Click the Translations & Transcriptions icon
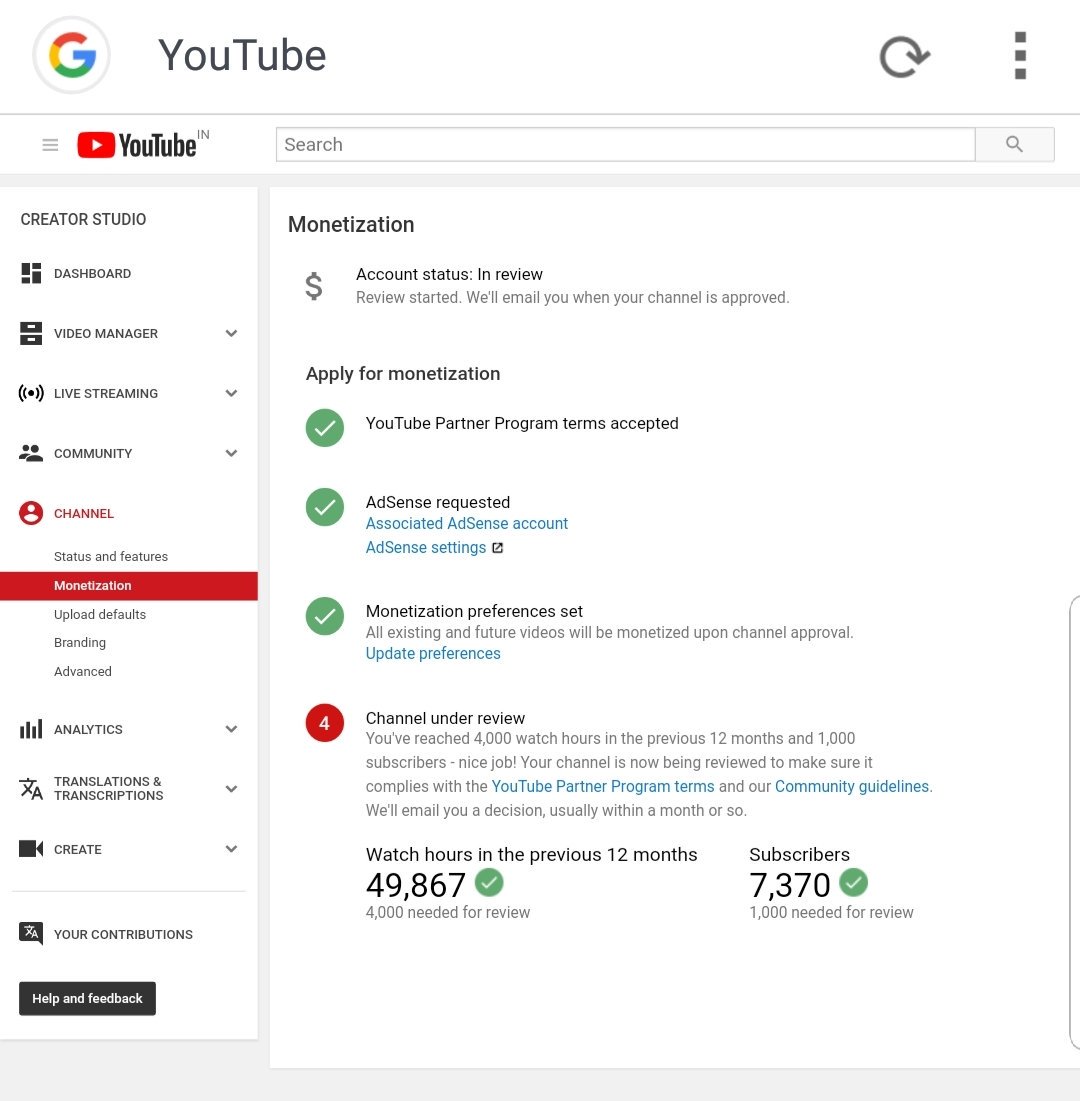The width and height of the screenshot is (1080, 1101). (x=31, y=789)
